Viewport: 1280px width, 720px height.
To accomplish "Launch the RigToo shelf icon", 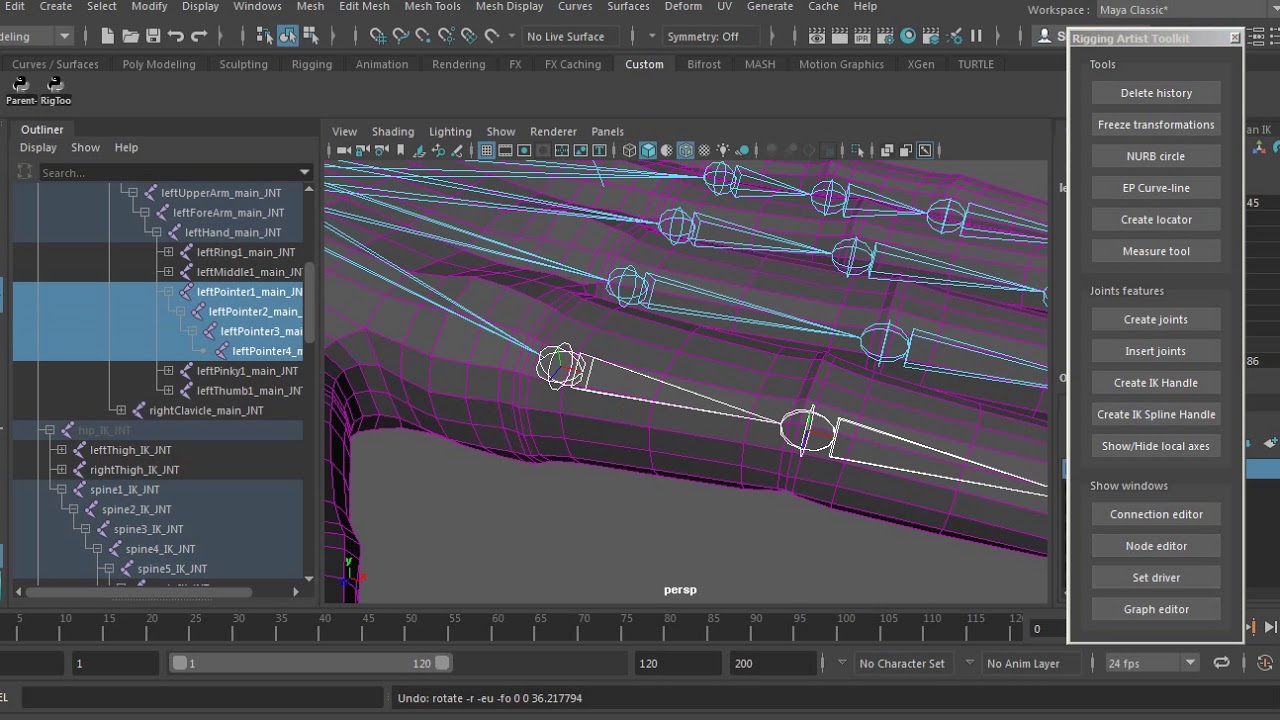I will click(x=56, y=90).
